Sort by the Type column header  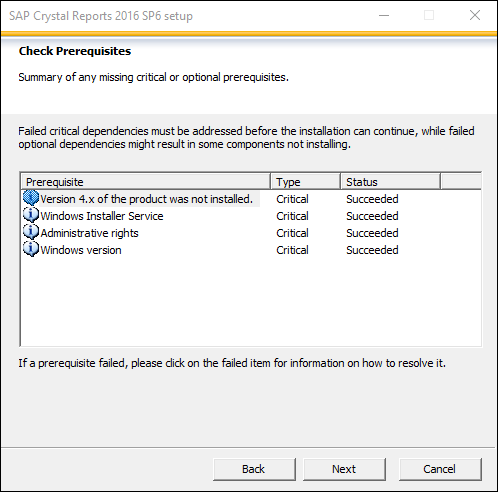click(306, 182)
